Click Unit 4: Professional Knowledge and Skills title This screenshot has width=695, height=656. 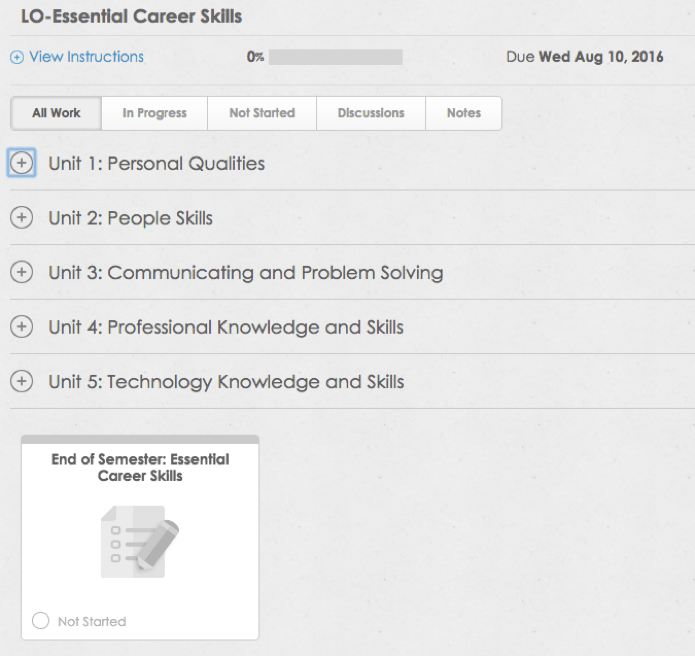tap(226, 327)
